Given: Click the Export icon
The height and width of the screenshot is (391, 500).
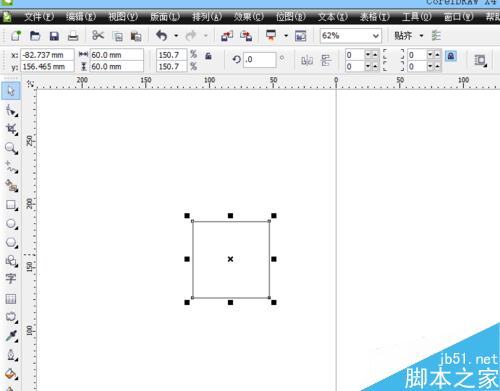Looking at the screenshot, I should 246,36.
